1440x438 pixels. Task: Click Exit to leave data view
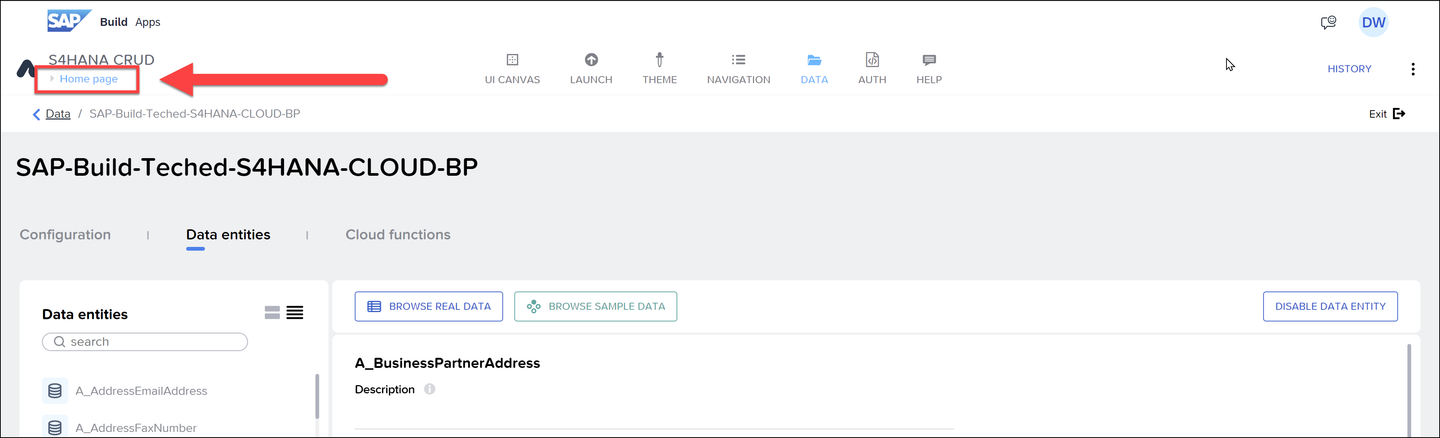[1387, 114]
